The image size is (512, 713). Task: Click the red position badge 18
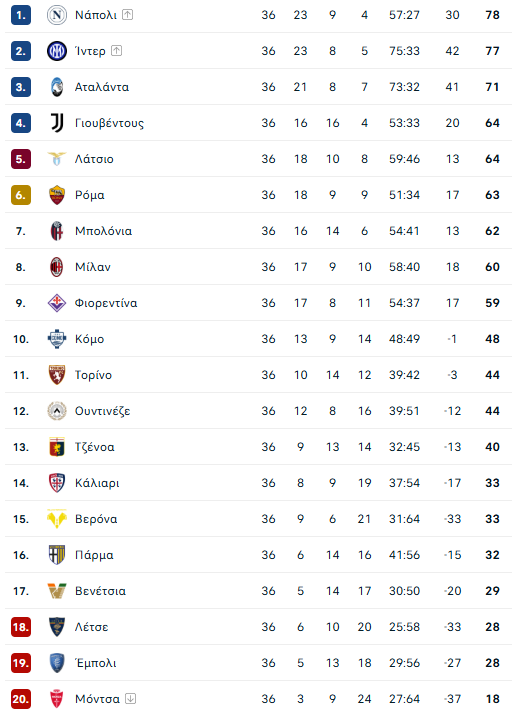click(x=21, y=627)
